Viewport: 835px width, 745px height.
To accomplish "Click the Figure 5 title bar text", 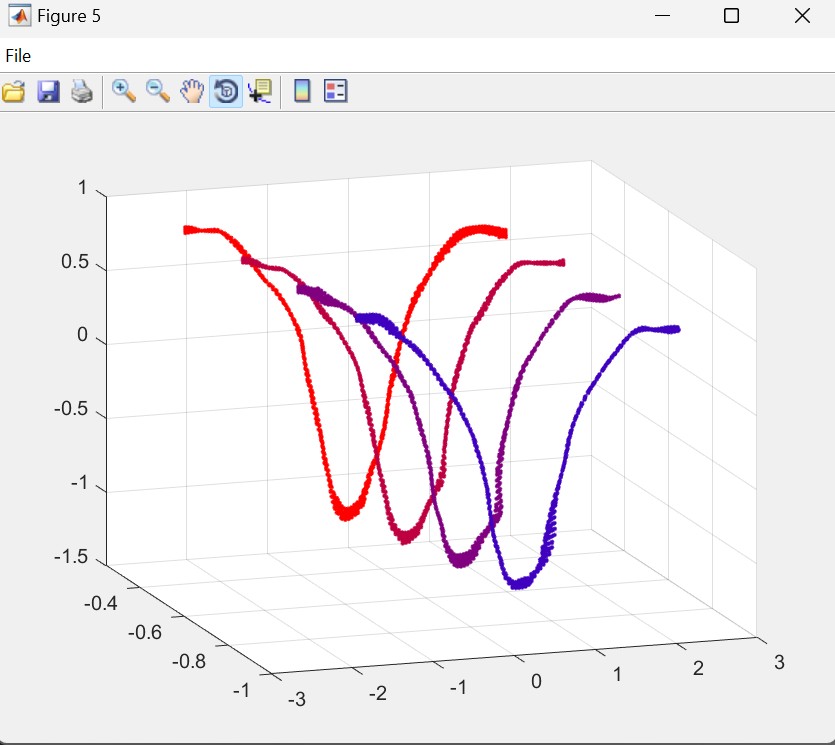I will 68,16.
